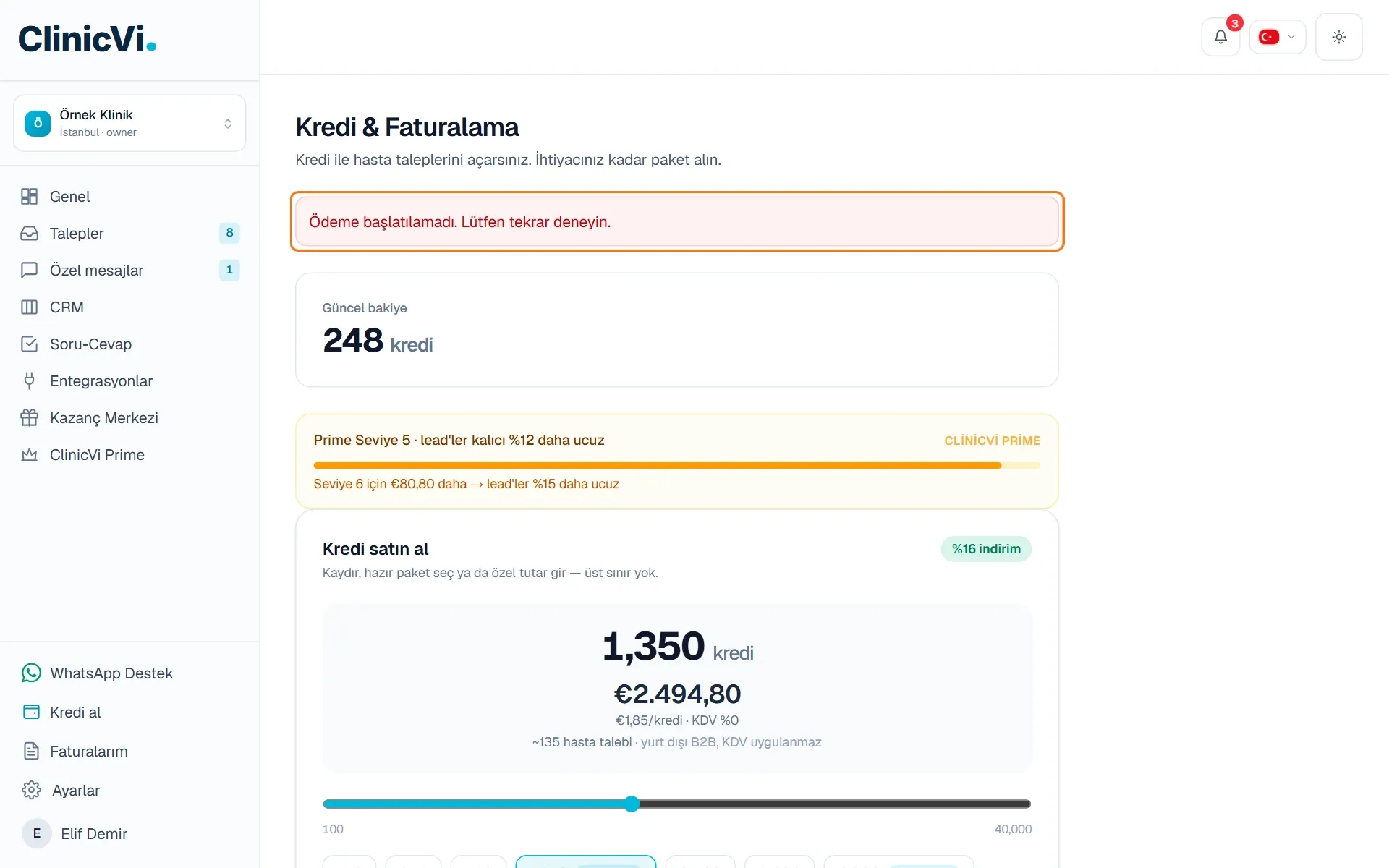Click the 248 kredi balance value
This screenshot has width=1389, height=868.
click(378, 341)
